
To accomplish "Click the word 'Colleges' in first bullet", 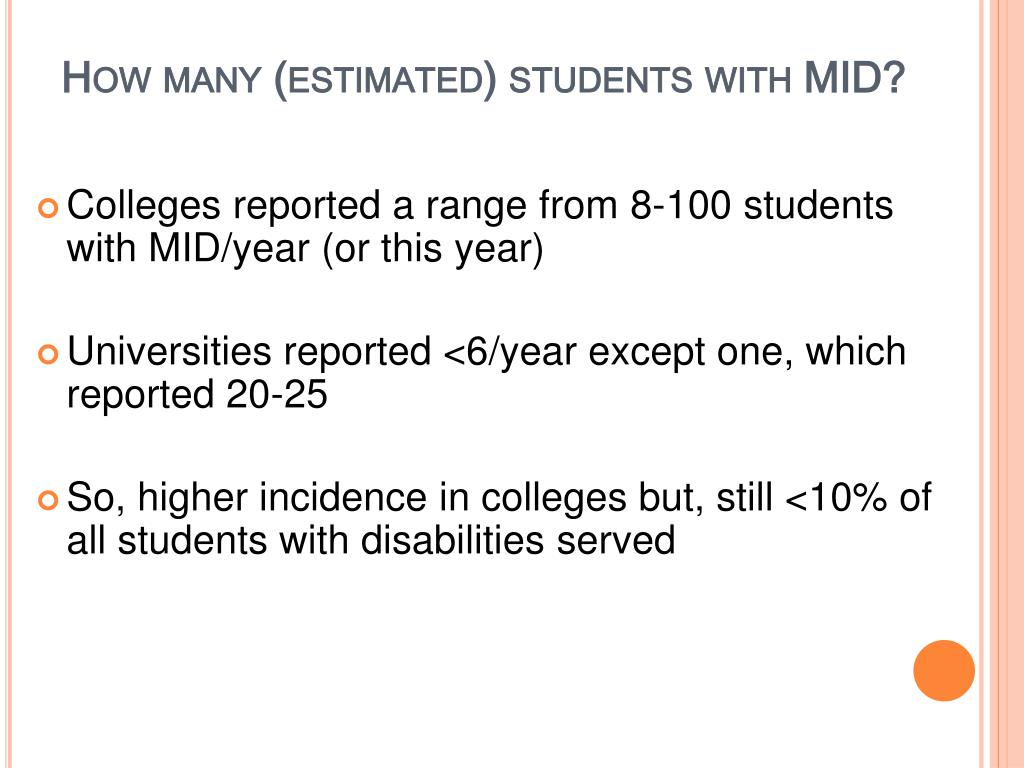I will coord(144,207).
